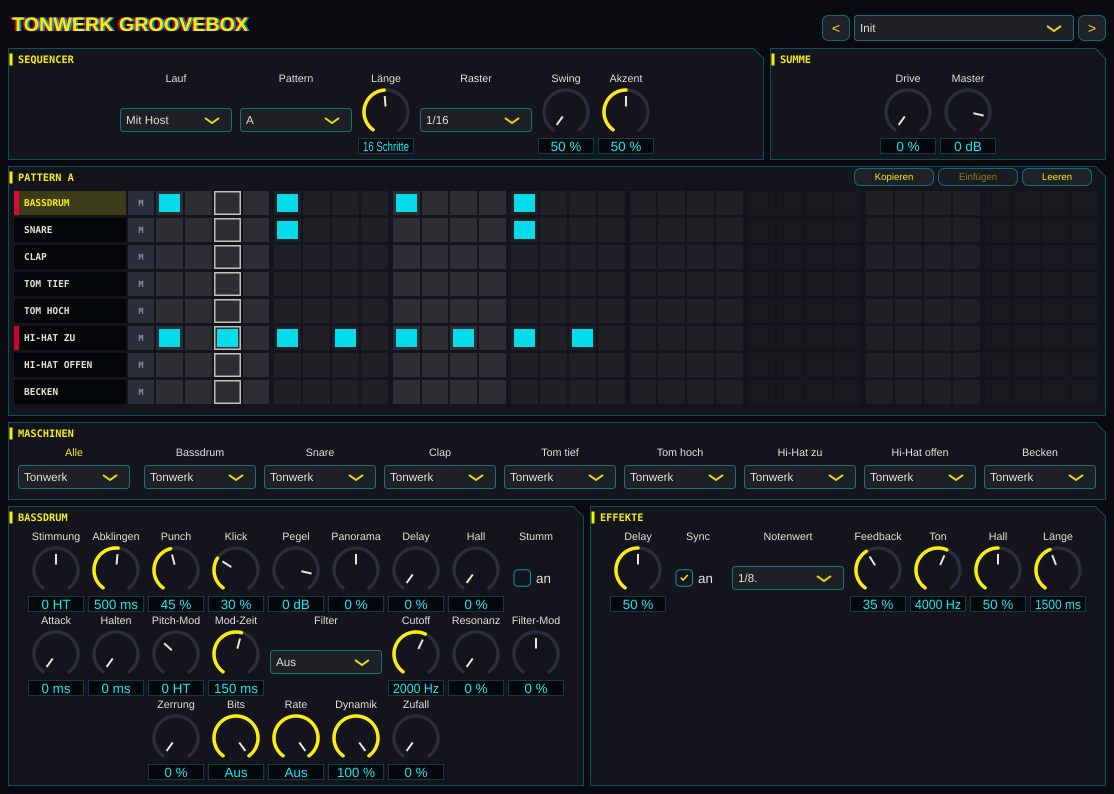Screen dimensions: 1114x794
Task: Click the Feedback 35 % value field
Action: coord(877,604)
